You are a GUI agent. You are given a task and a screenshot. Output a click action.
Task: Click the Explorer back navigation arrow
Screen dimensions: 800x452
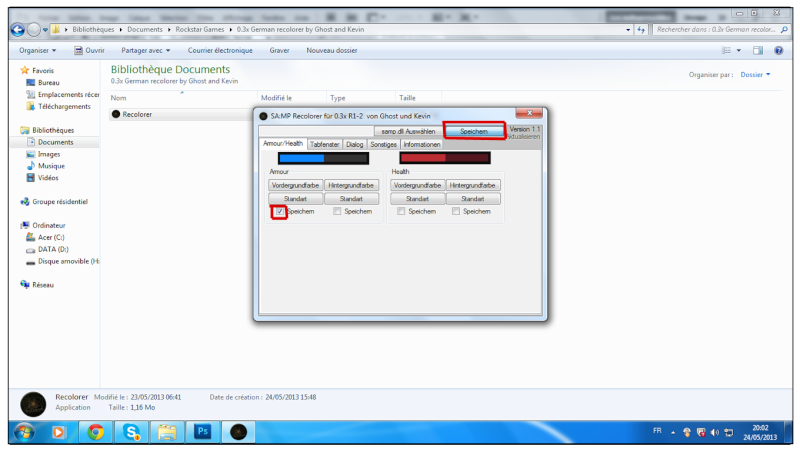pyautogui.click(x=17, y=30)
